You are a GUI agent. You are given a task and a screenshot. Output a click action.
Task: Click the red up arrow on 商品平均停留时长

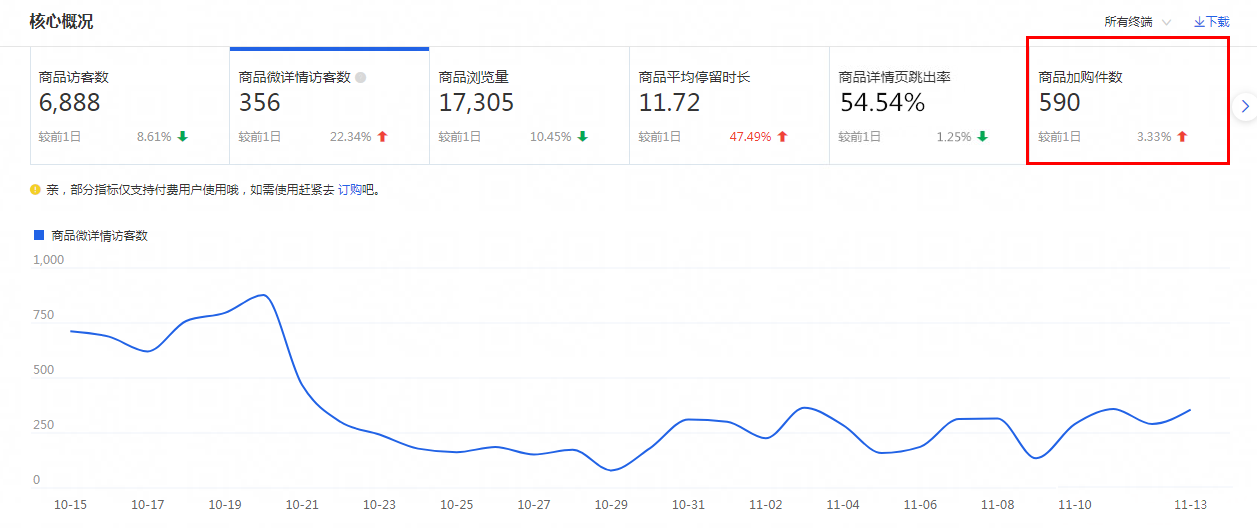(782, 137)
